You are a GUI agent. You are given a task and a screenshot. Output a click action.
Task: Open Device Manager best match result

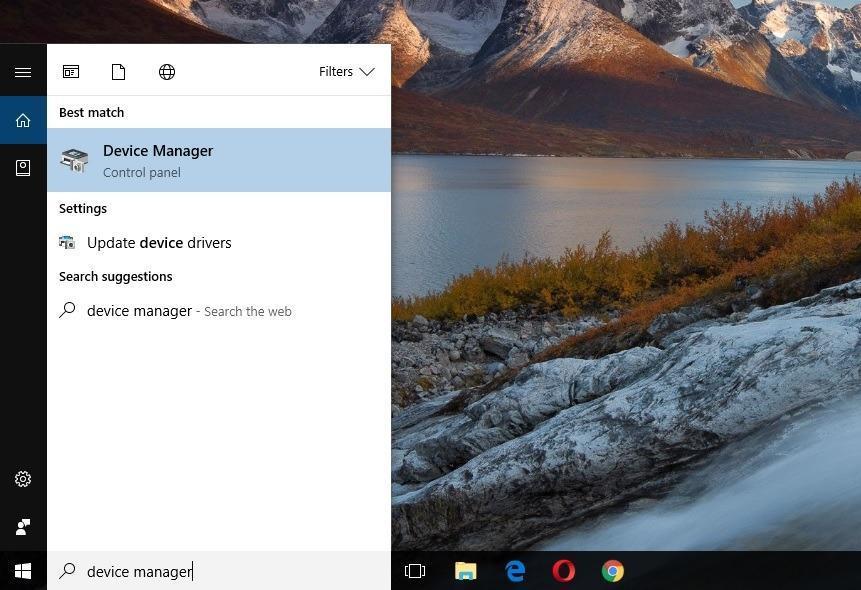click(x=219, y=160)
